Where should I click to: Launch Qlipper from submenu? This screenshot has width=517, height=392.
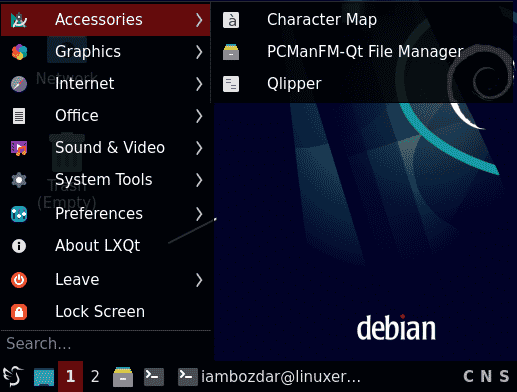click(x=362, y=84)
